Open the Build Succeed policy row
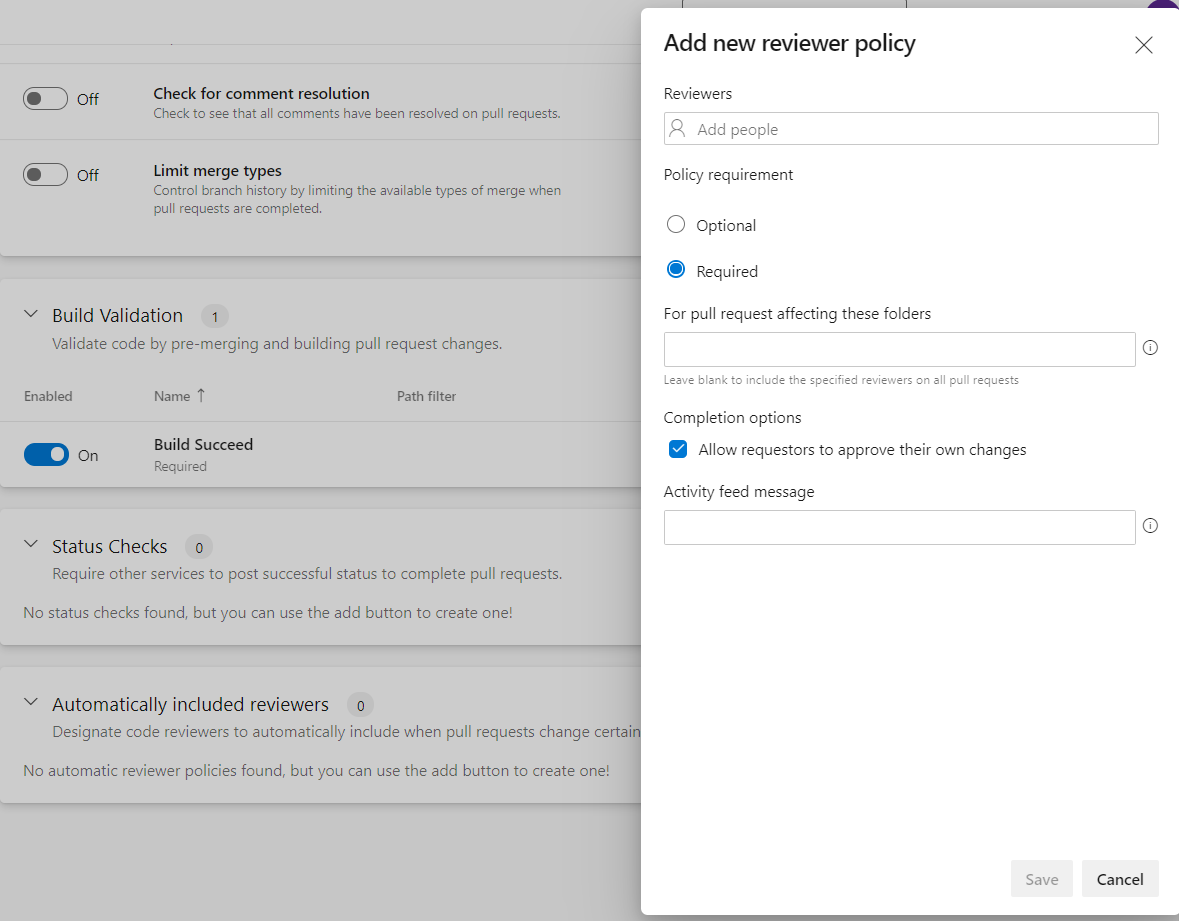The height and width of the screenshot is (921, 1179). [320, 455]
